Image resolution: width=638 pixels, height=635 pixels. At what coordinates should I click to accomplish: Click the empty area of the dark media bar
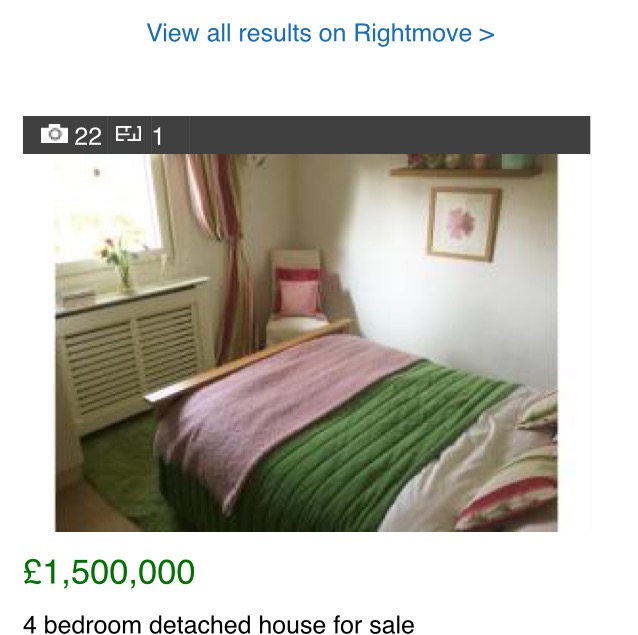pyautogui.click(x=389, y=135)
